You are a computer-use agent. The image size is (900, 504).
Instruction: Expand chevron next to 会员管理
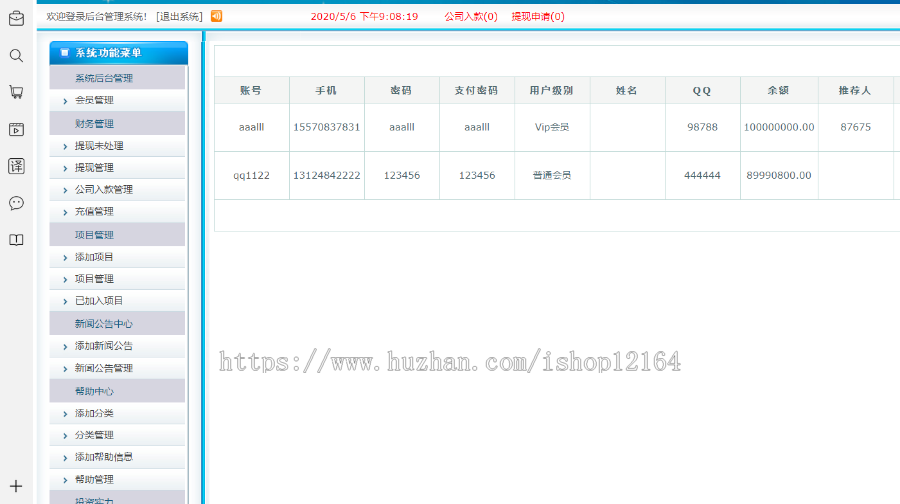click(65, 101)
